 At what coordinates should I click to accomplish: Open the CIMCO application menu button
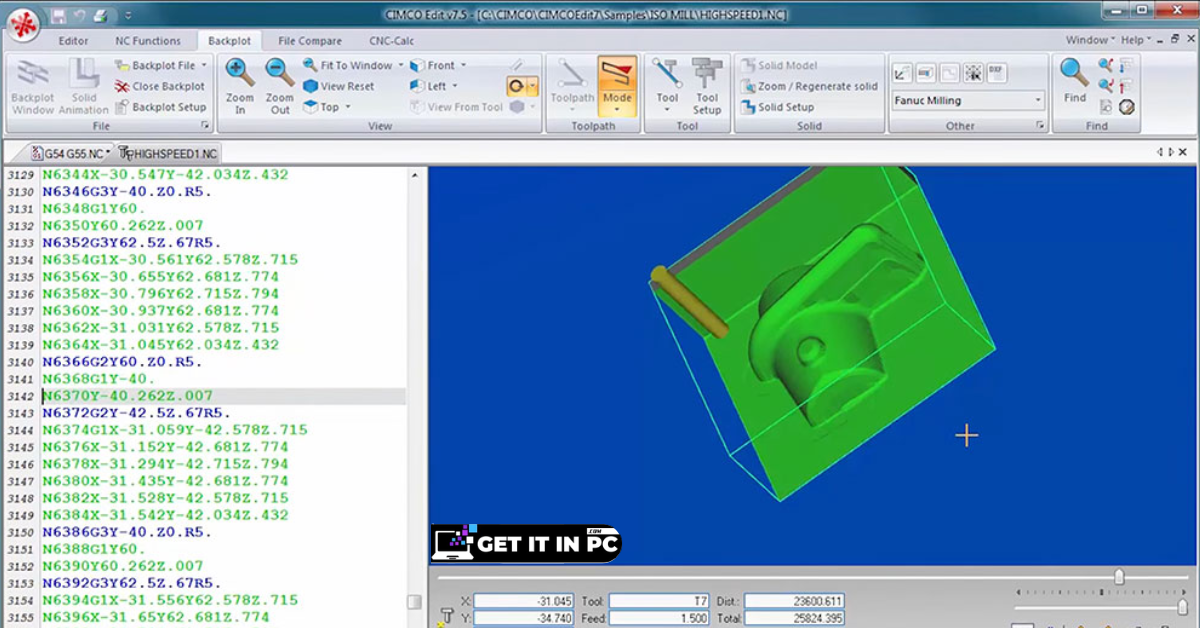[23, 22]
